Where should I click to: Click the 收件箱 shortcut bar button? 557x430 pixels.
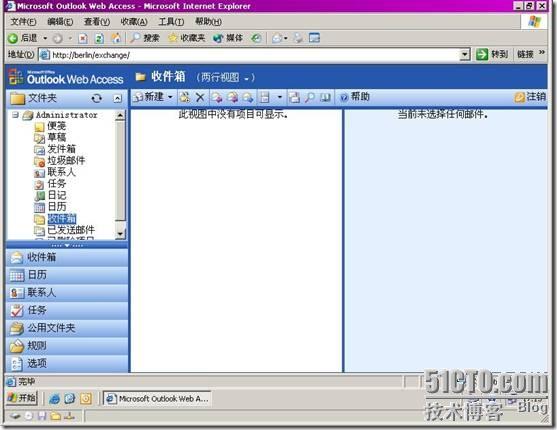[x=67, y=258]
